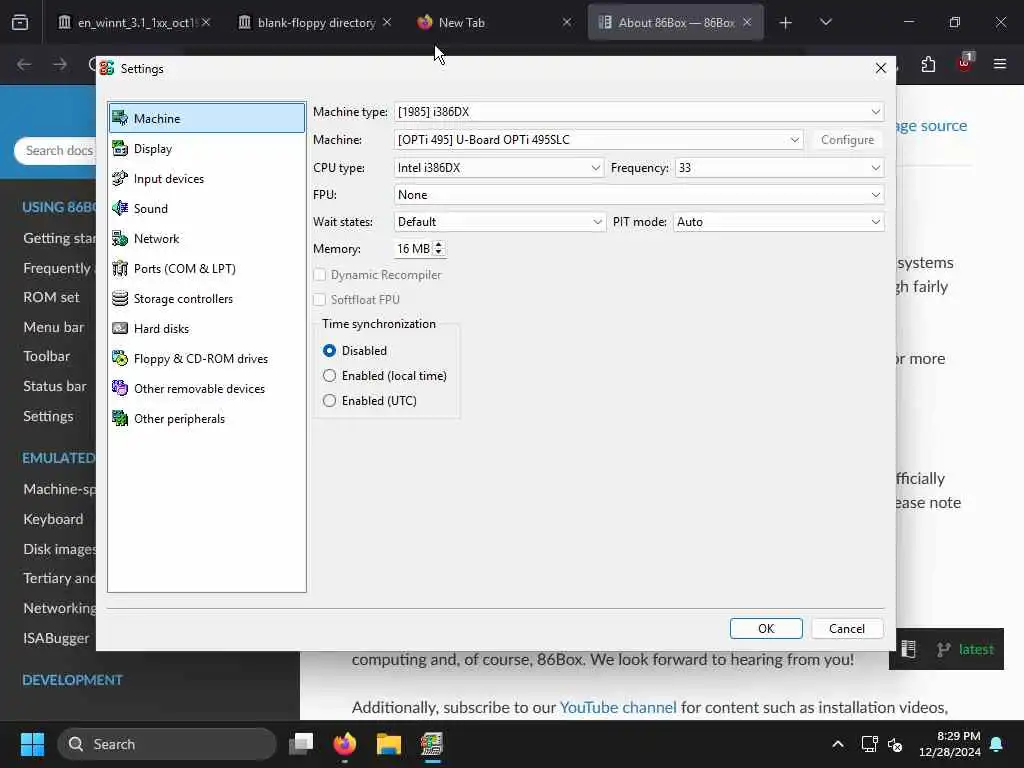Open the Hard disks category icon
This screenshot has height=768, width=1024.
point(120,328)
